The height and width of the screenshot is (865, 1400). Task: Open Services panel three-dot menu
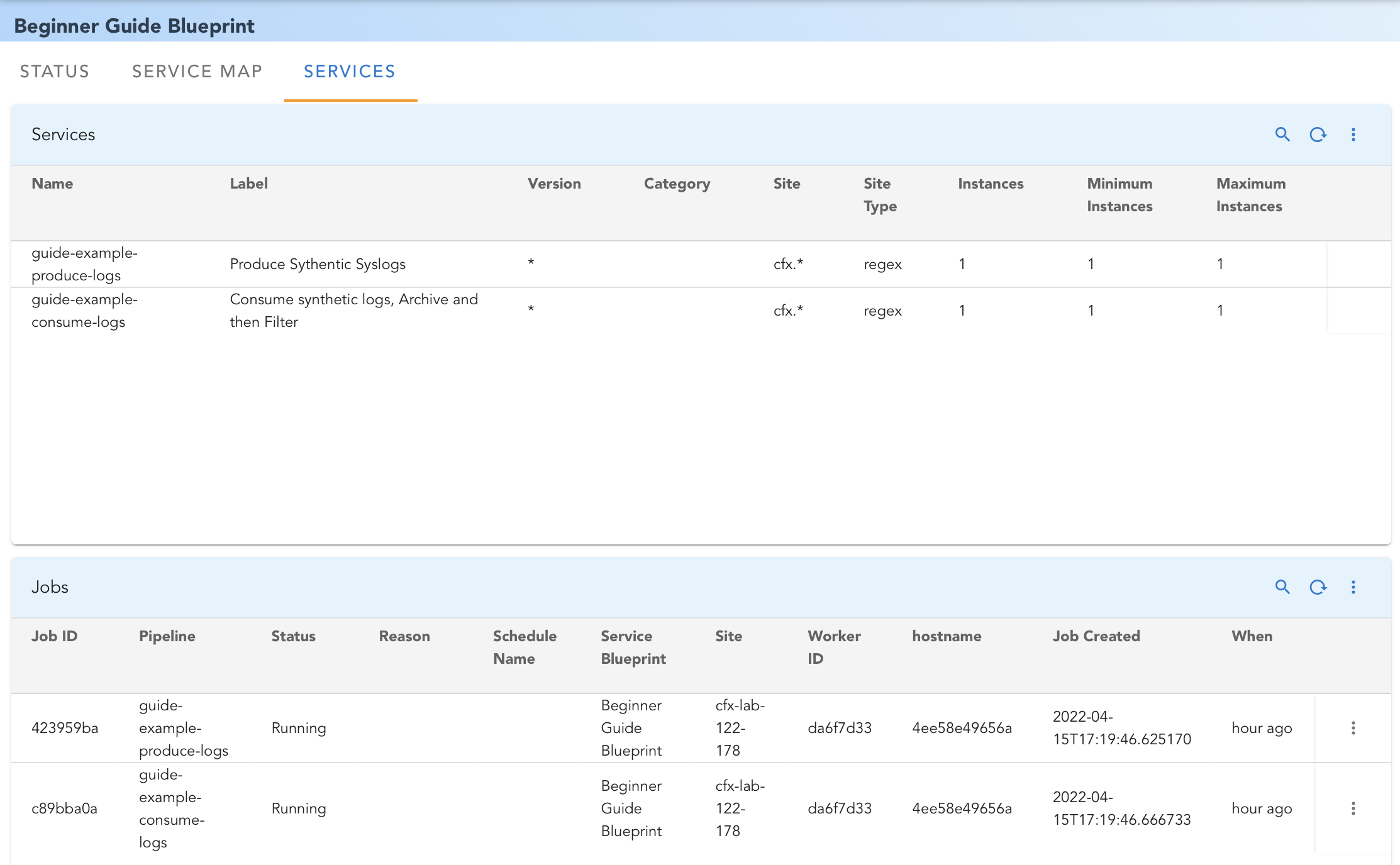coord(1353,135)
